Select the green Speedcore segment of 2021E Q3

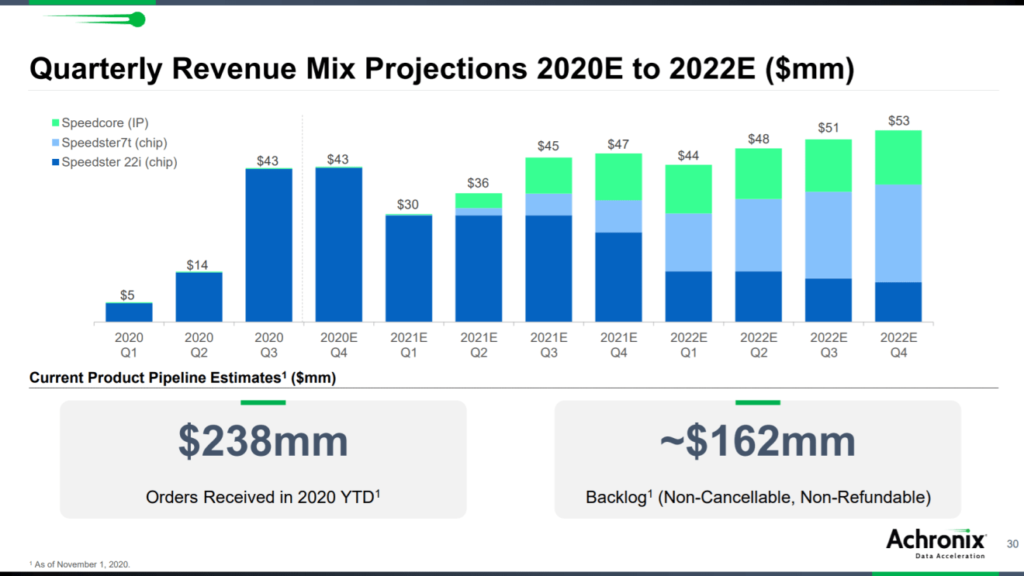click(549, 176)
